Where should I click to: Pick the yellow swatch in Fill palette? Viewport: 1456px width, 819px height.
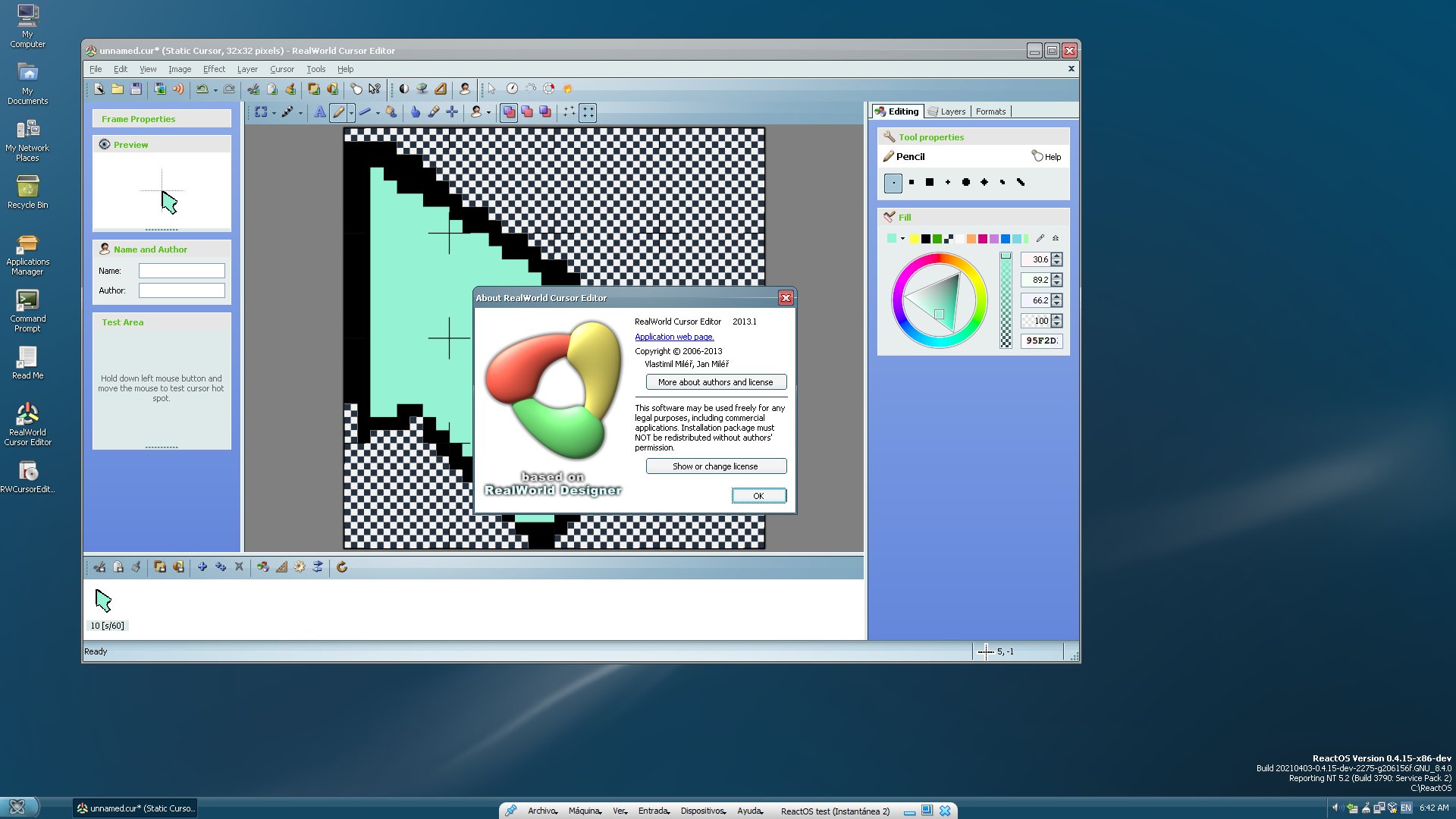(x=915, y=239)
